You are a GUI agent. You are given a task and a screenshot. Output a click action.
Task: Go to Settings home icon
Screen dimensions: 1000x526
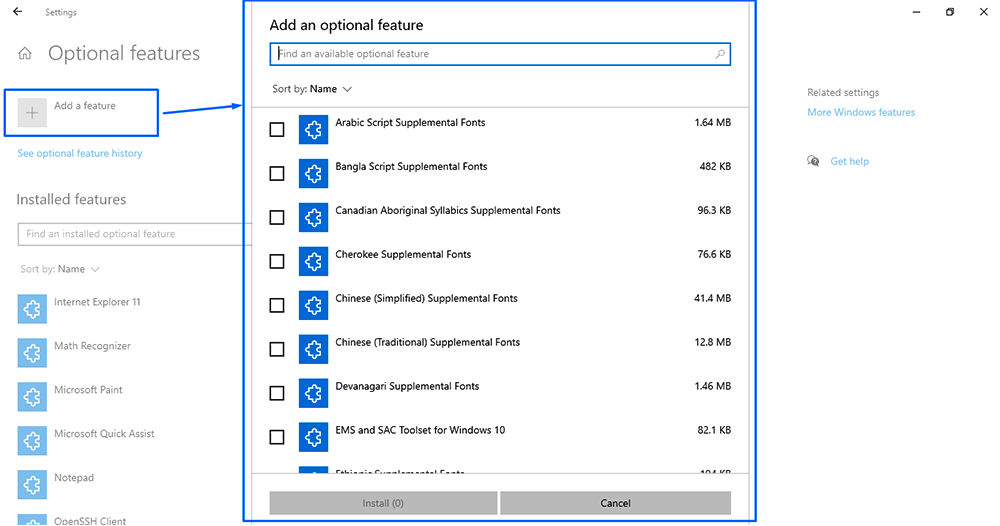point(25,54)
